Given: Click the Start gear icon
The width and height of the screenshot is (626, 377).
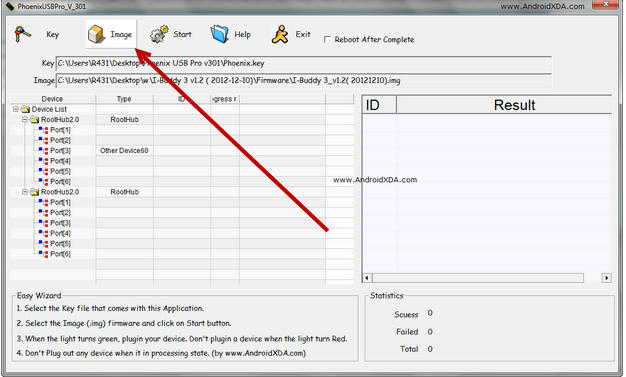Looking at the screenshot, I should (x=159, y=34).
